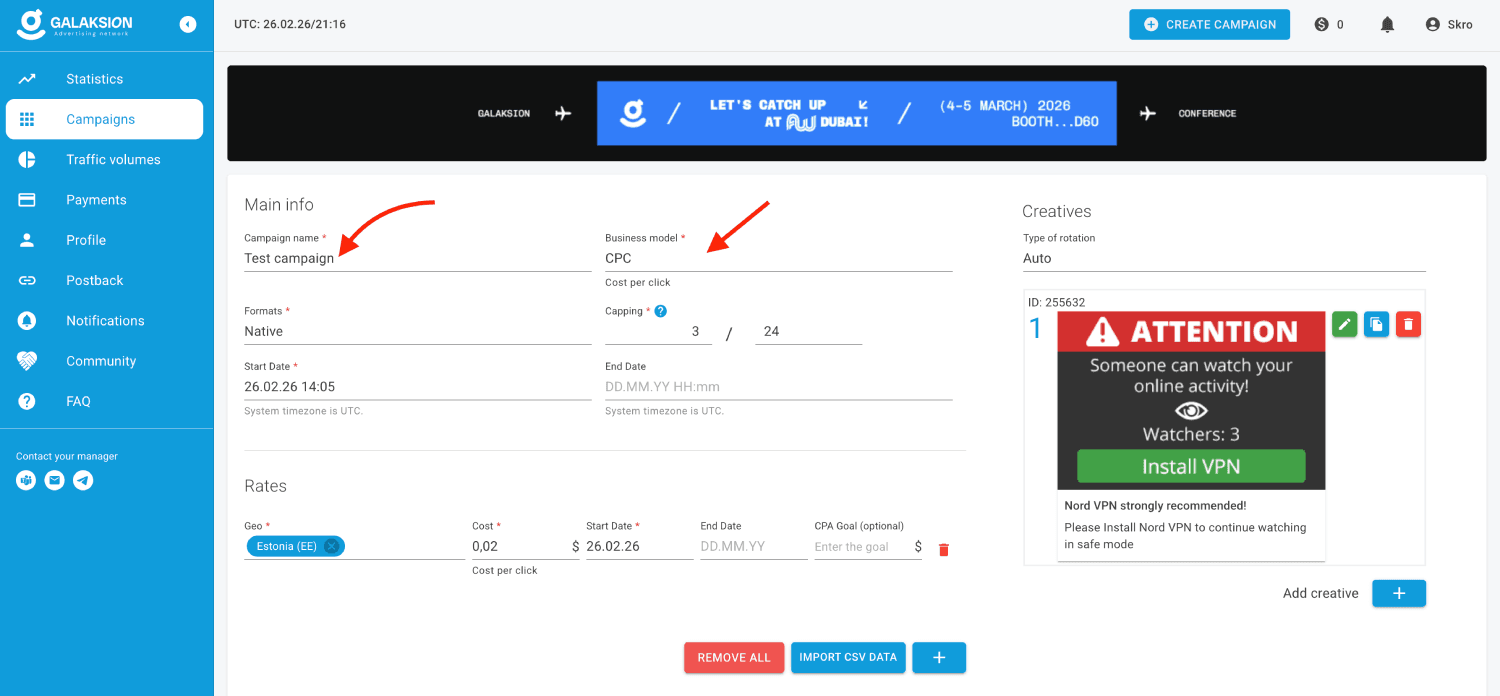Duplicate creative 255632 with copy icon
This screenshot has width=1500, height=696.
point(1377,324)
